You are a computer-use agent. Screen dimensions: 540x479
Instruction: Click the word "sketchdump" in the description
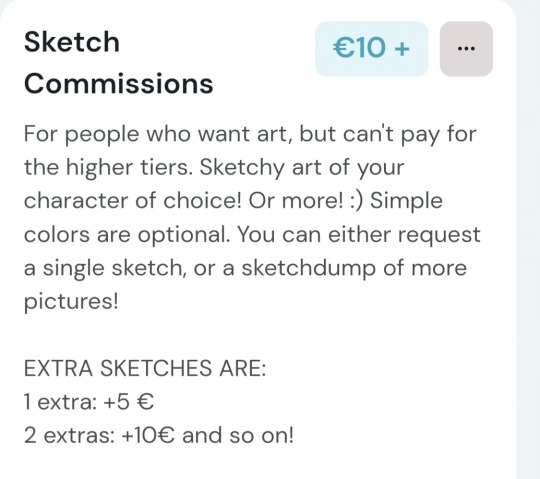point(309,268)
